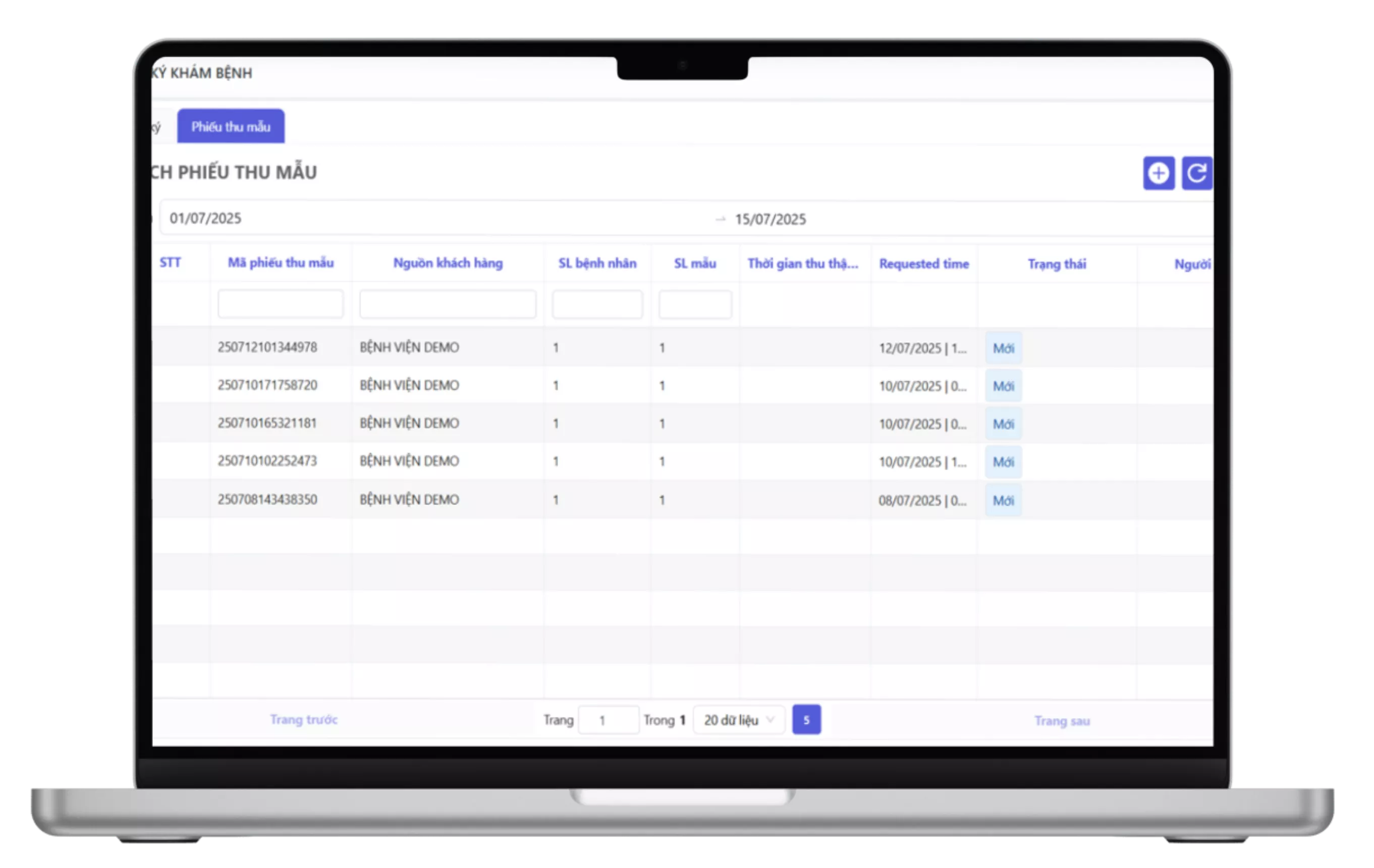Open the 20 dữ liệu page size dropdown

coord(739,720)
